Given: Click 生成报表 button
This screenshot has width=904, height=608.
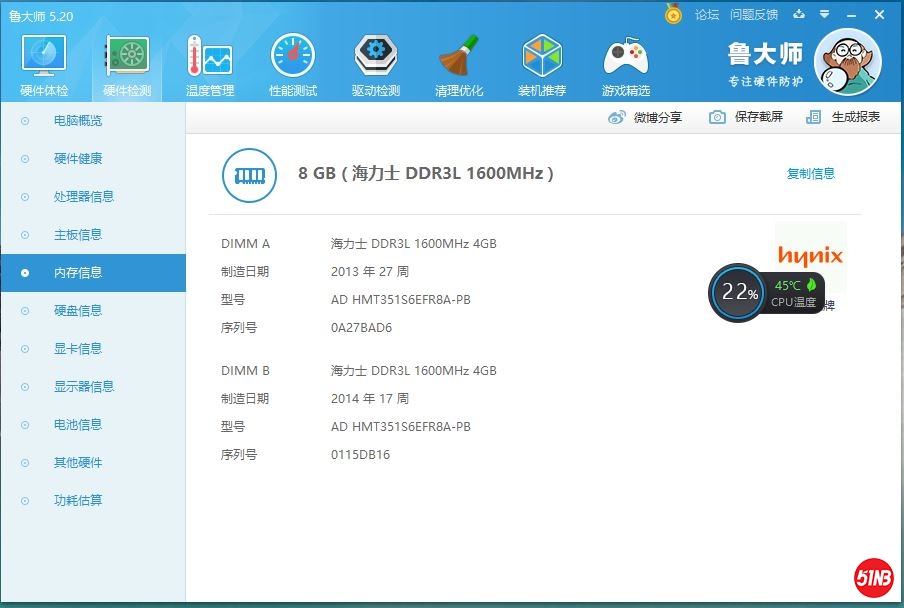Looking at the screenshot, I should pos(843,117).
